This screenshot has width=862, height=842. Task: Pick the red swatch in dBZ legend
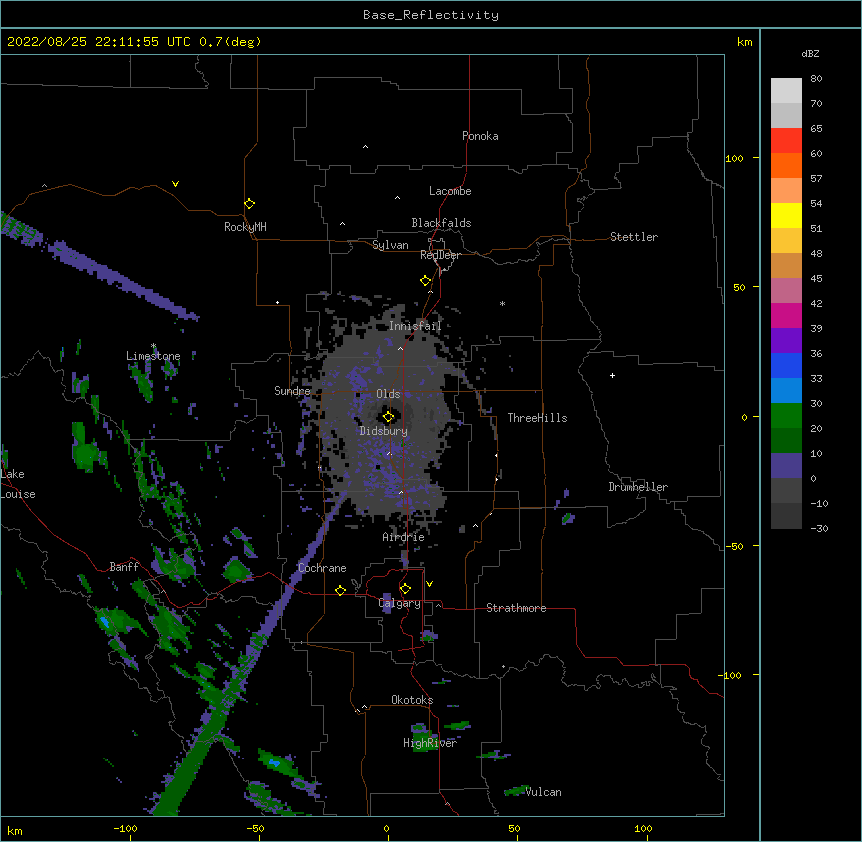tap(786, 140)
